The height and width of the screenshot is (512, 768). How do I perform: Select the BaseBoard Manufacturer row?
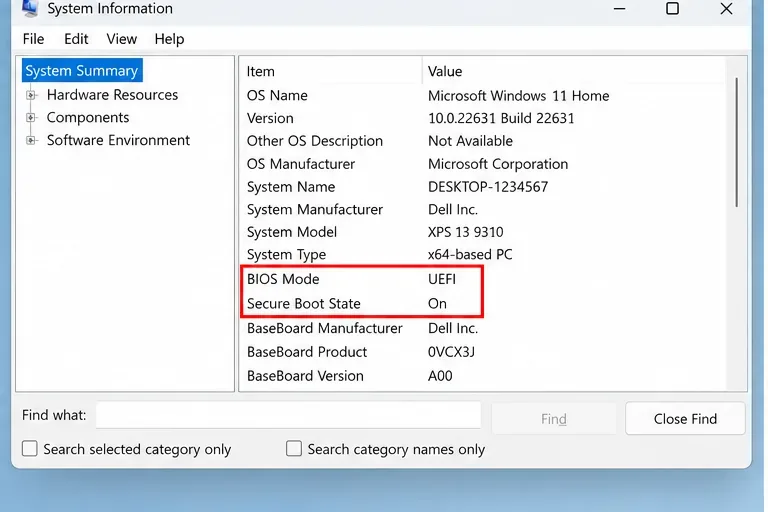pyautogui.click(x=482, y=328)
